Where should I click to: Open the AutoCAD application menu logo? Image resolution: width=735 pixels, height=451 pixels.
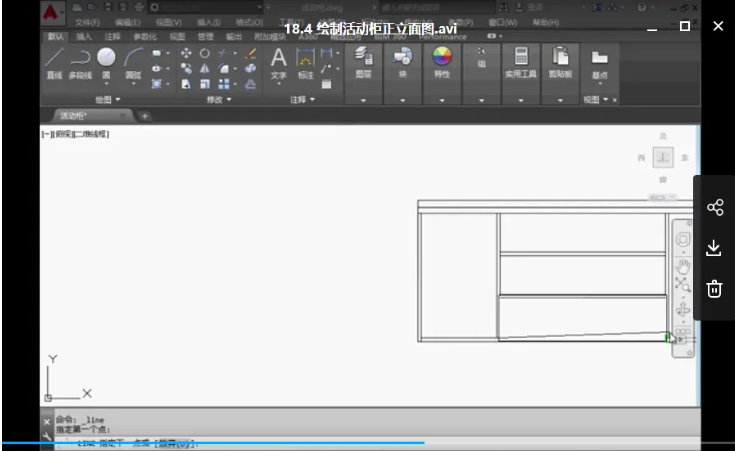click(x=51, y=12)
